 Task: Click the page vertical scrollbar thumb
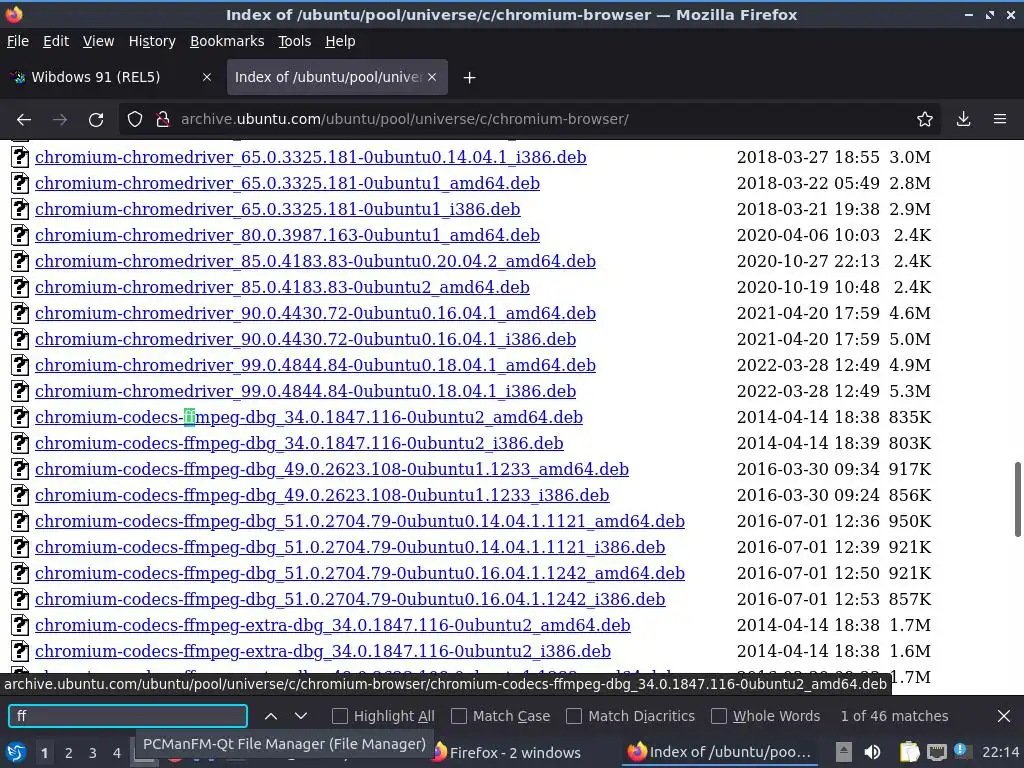1017,499
